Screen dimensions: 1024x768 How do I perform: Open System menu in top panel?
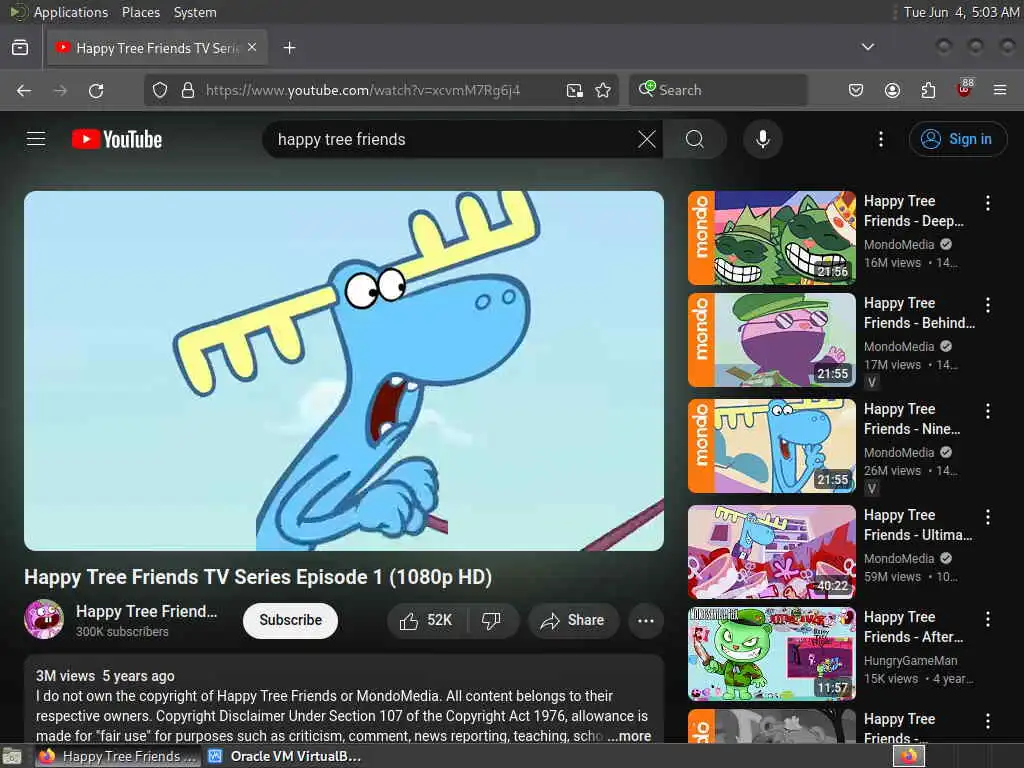point(195,12)
